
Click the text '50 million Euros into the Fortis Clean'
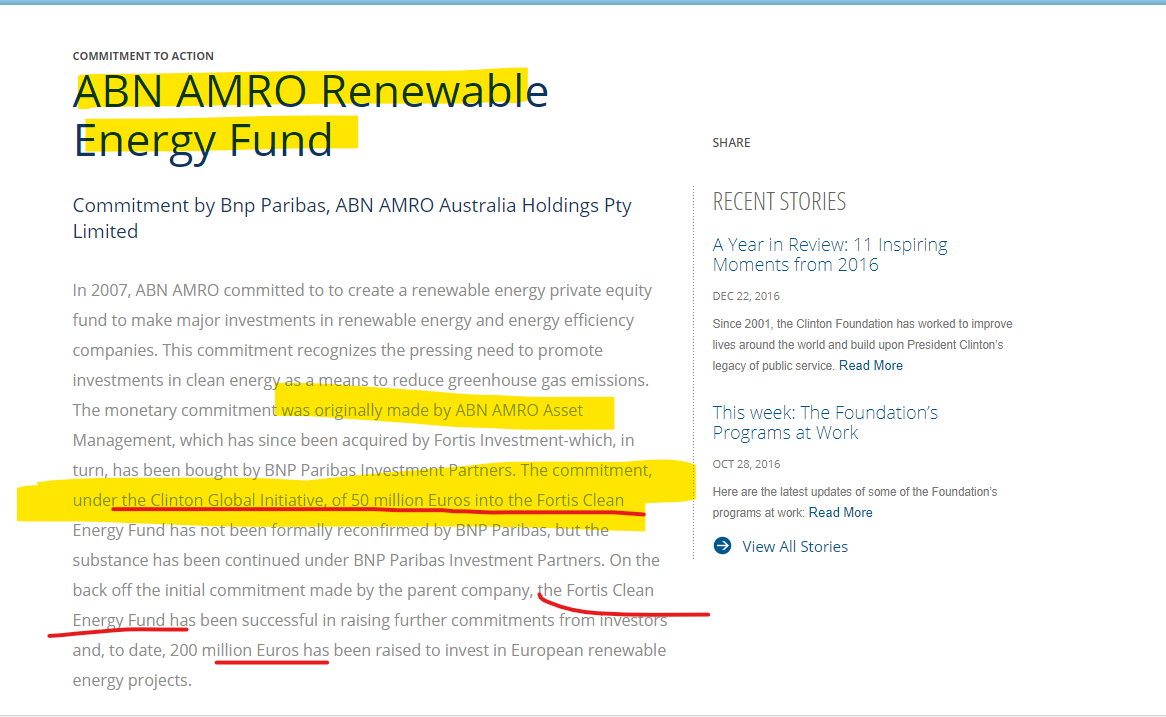pyautogui.click(x=487, y=501)
